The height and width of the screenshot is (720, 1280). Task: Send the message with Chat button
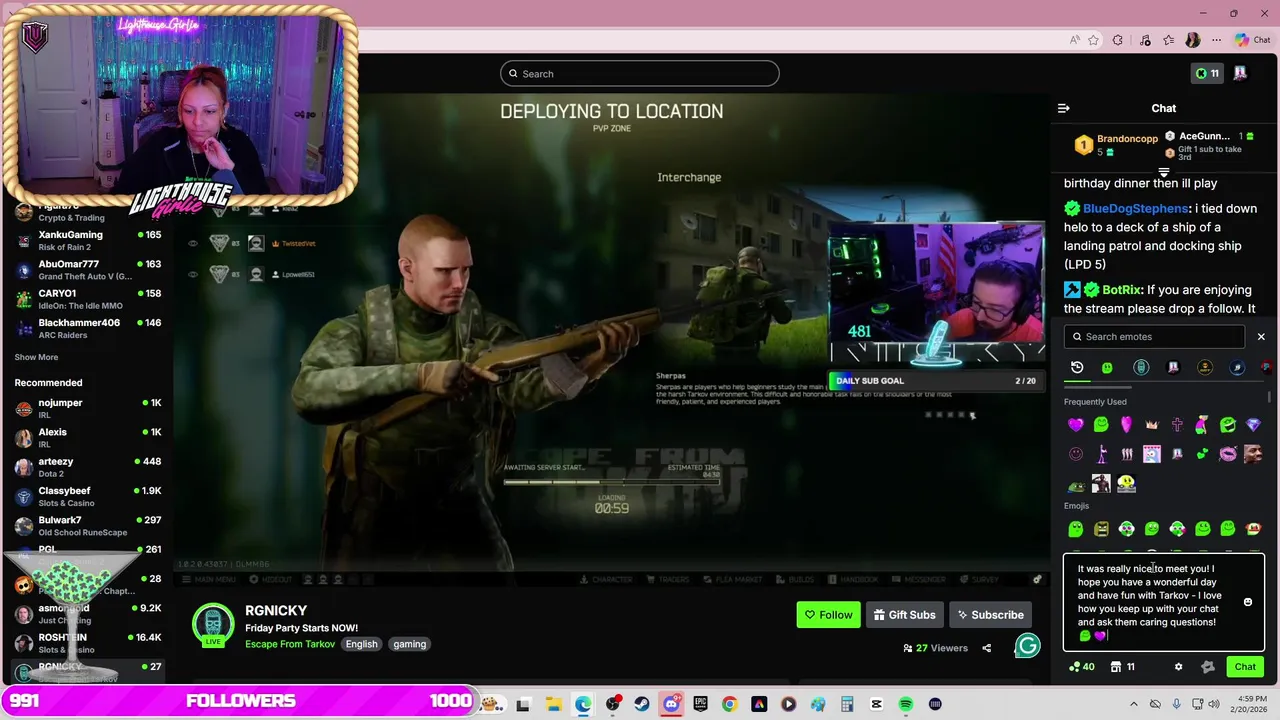(x=1245, y=667)
